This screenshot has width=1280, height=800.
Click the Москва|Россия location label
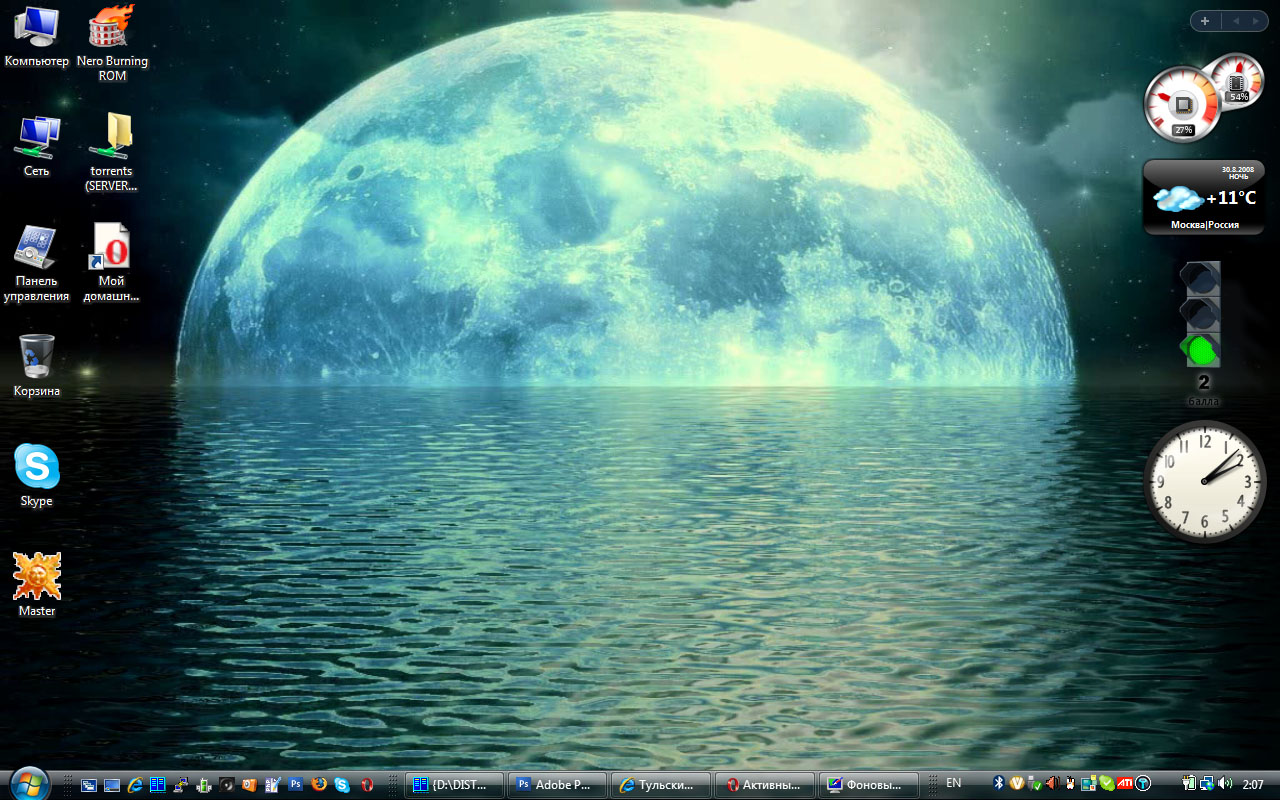pos(1204,225)
